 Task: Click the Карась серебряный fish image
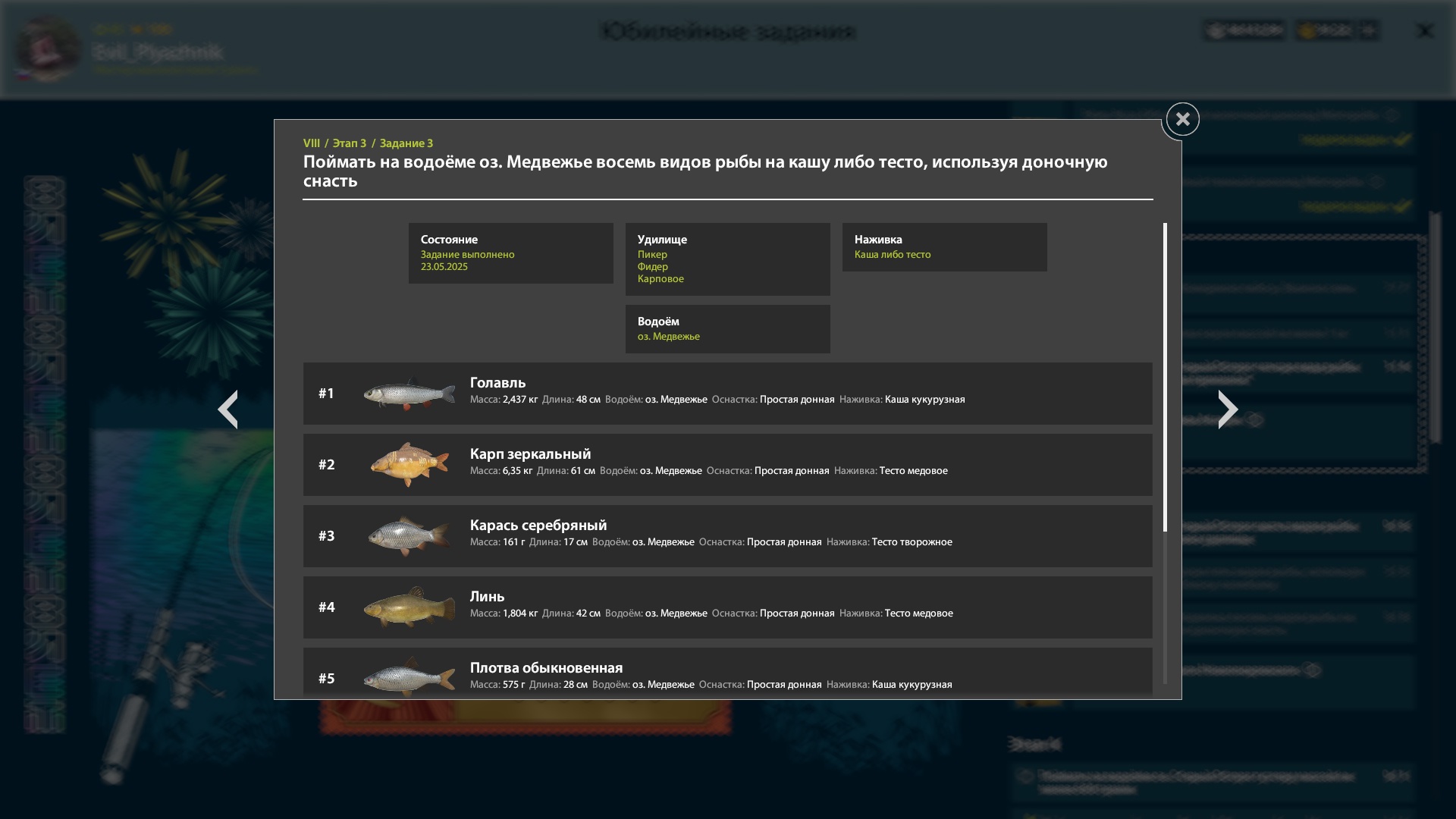(x=409, y=536)
